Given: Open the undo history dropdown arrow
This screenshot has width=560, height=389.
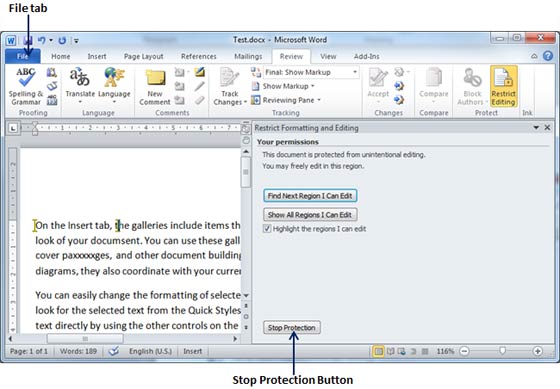Looking at the screenshot, I should (51, 40).
